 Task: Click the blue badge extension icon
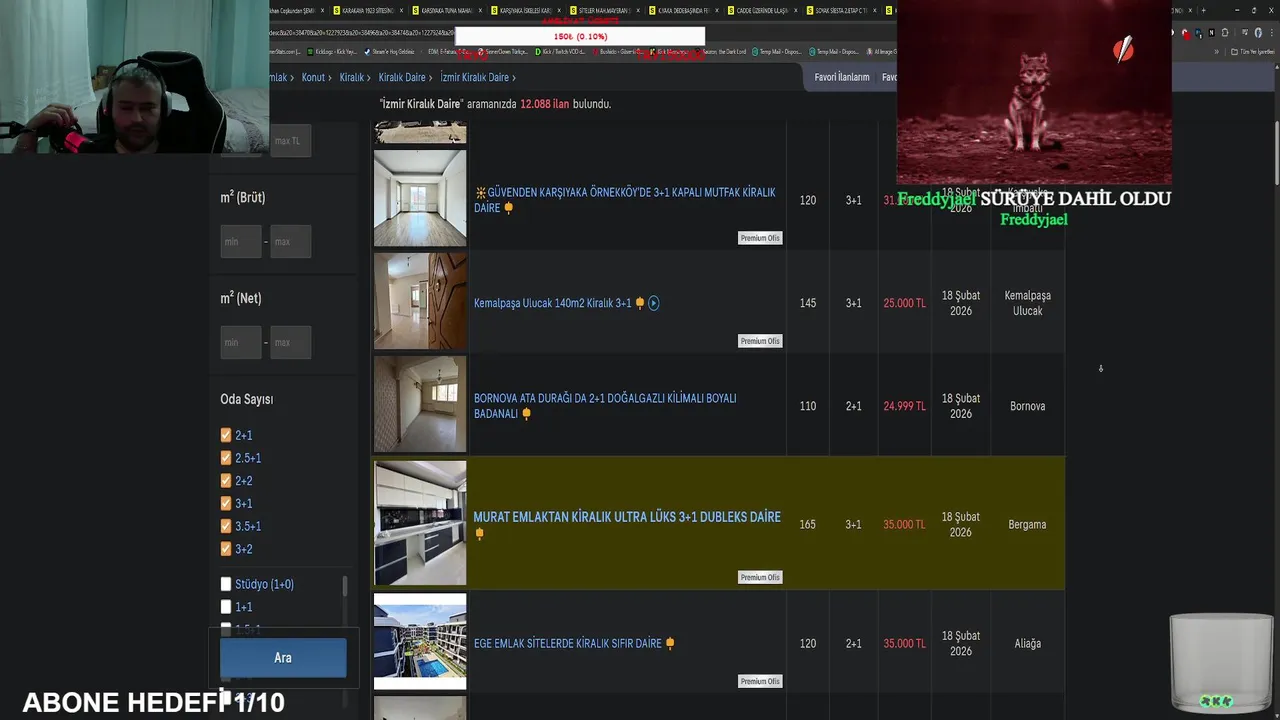pos(1198,33)
